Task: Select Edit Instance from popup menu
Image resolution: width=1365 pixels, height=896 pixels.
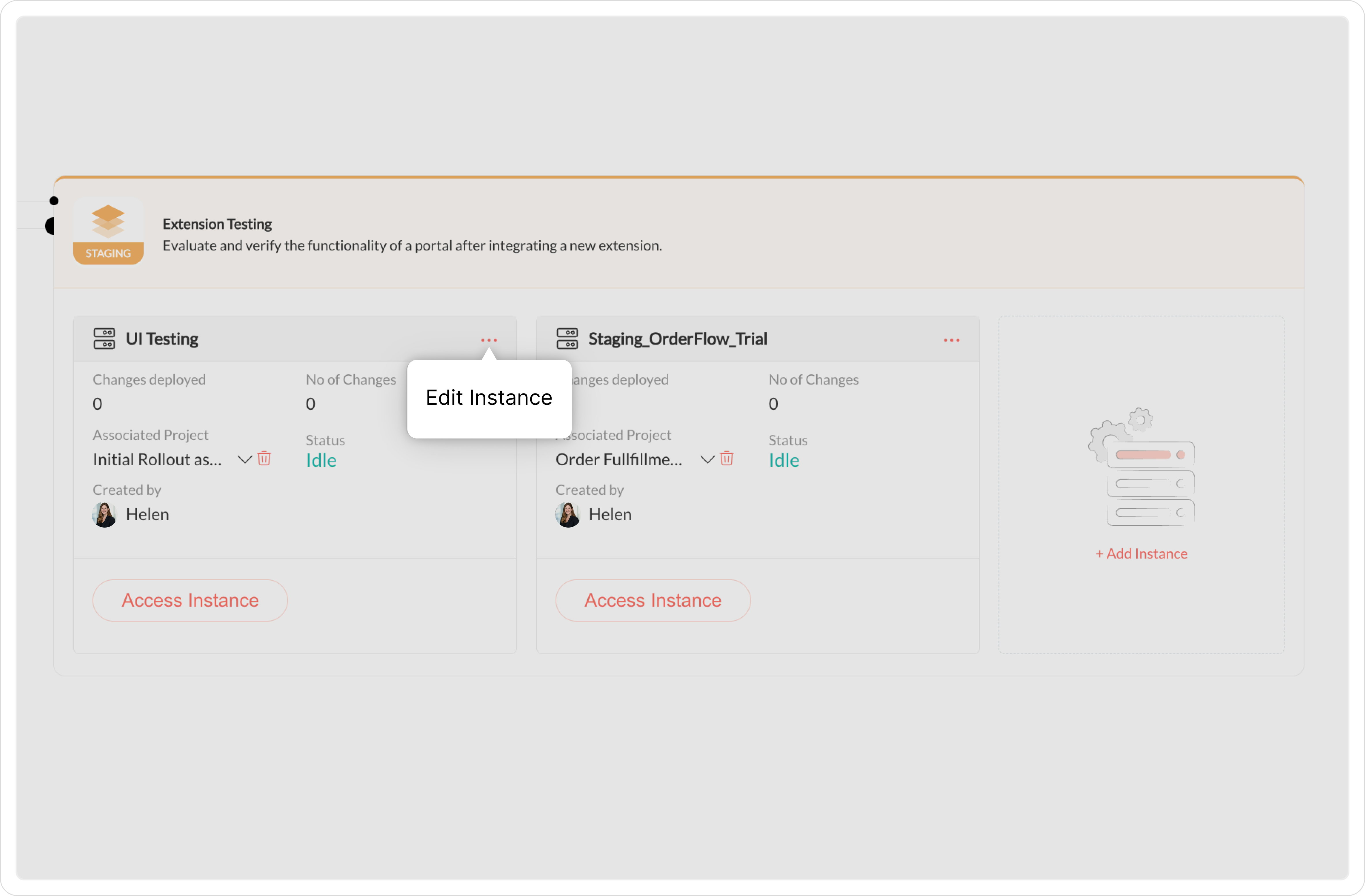Action: pos(489,398)
